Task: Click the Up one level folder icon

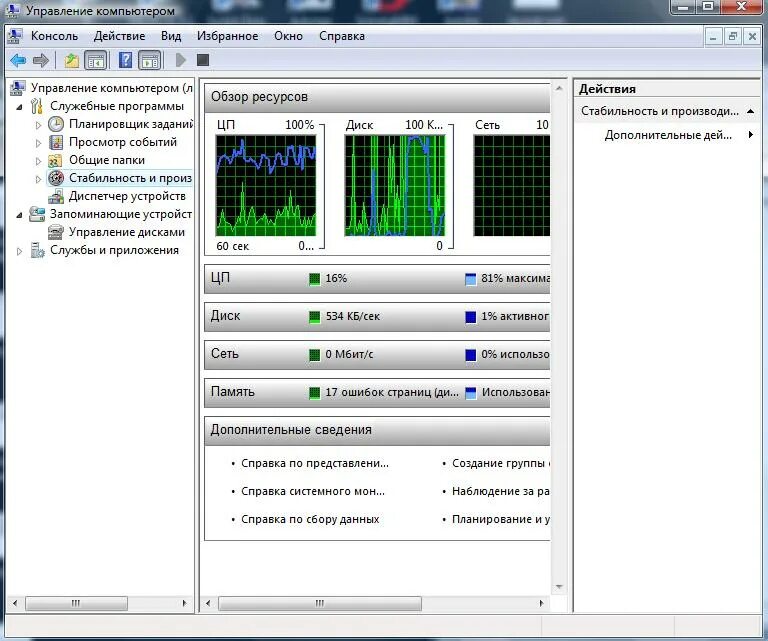Action: 72,61
